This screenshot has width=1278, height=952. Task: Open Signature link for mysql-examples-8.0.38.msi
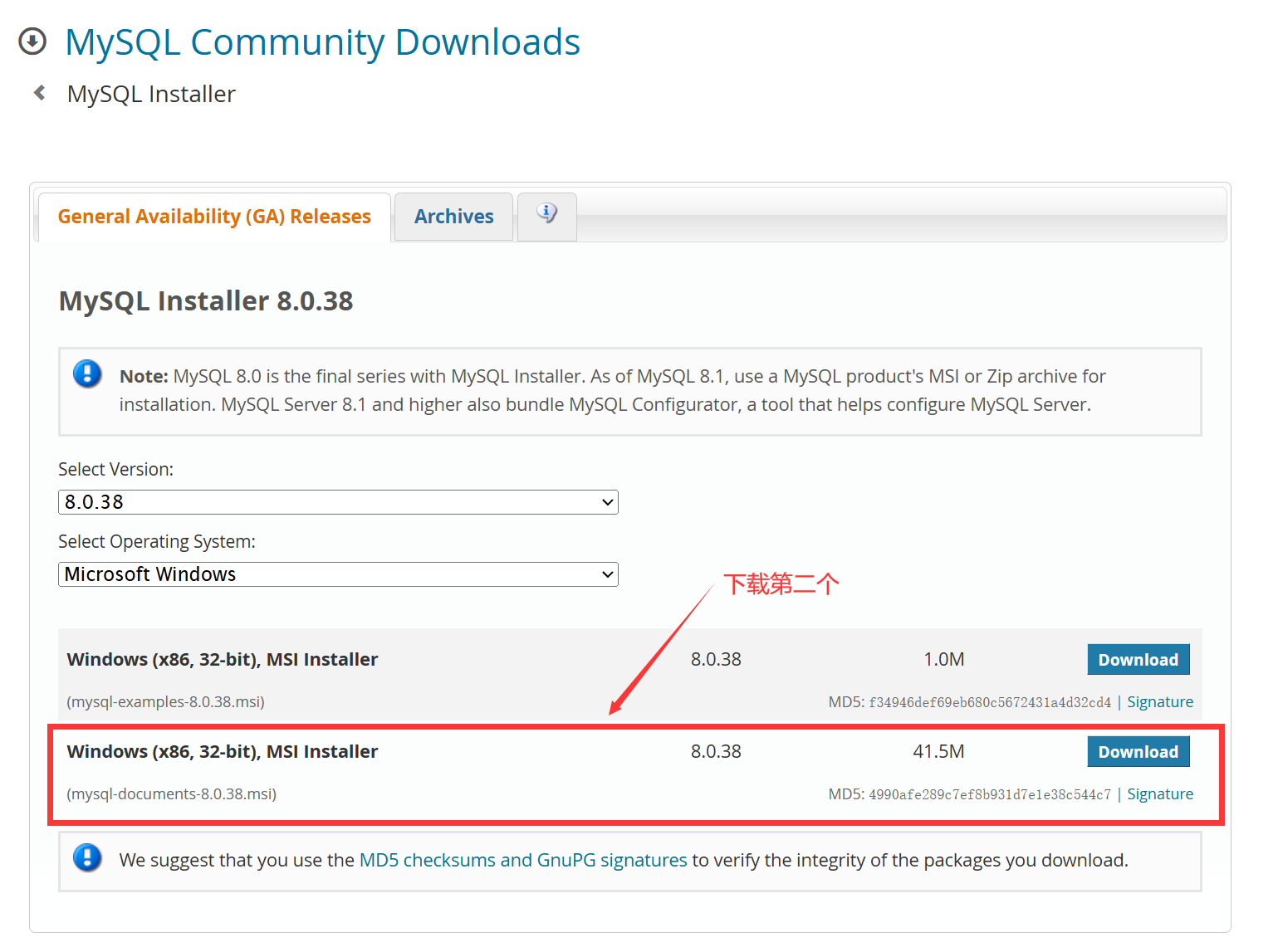tap(1160, 702)
